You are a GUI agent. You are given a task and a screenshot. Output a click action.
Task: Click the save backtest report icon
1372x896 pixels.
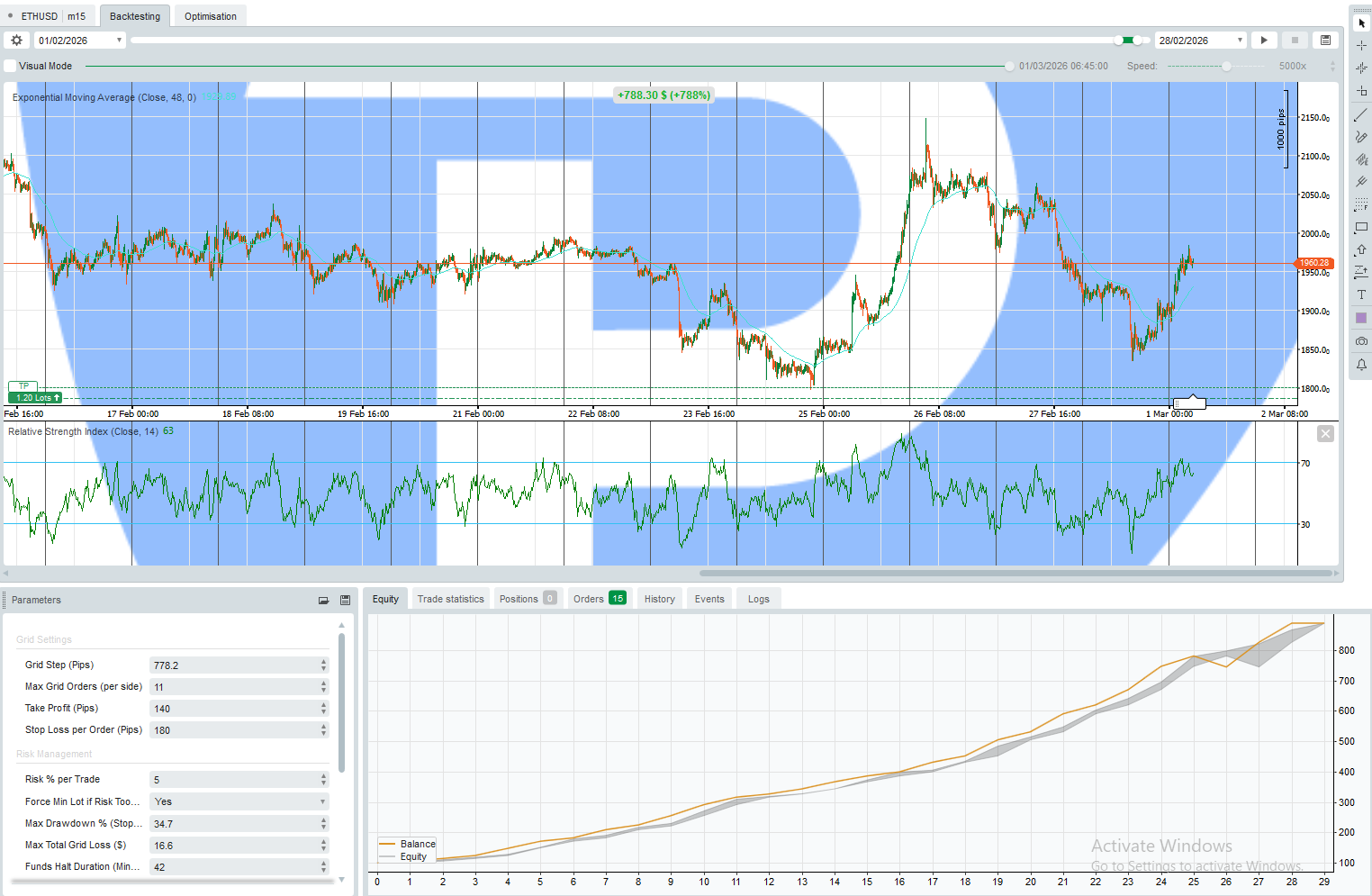(x=1325, y=41)
